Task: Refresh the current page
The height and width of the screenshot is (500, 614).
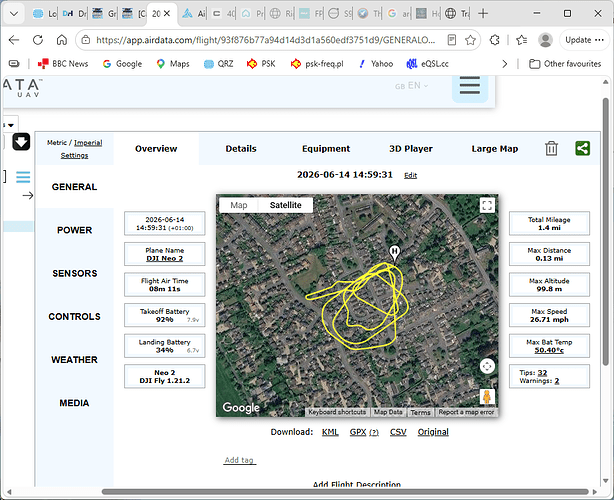Action: tap(38, 40)
